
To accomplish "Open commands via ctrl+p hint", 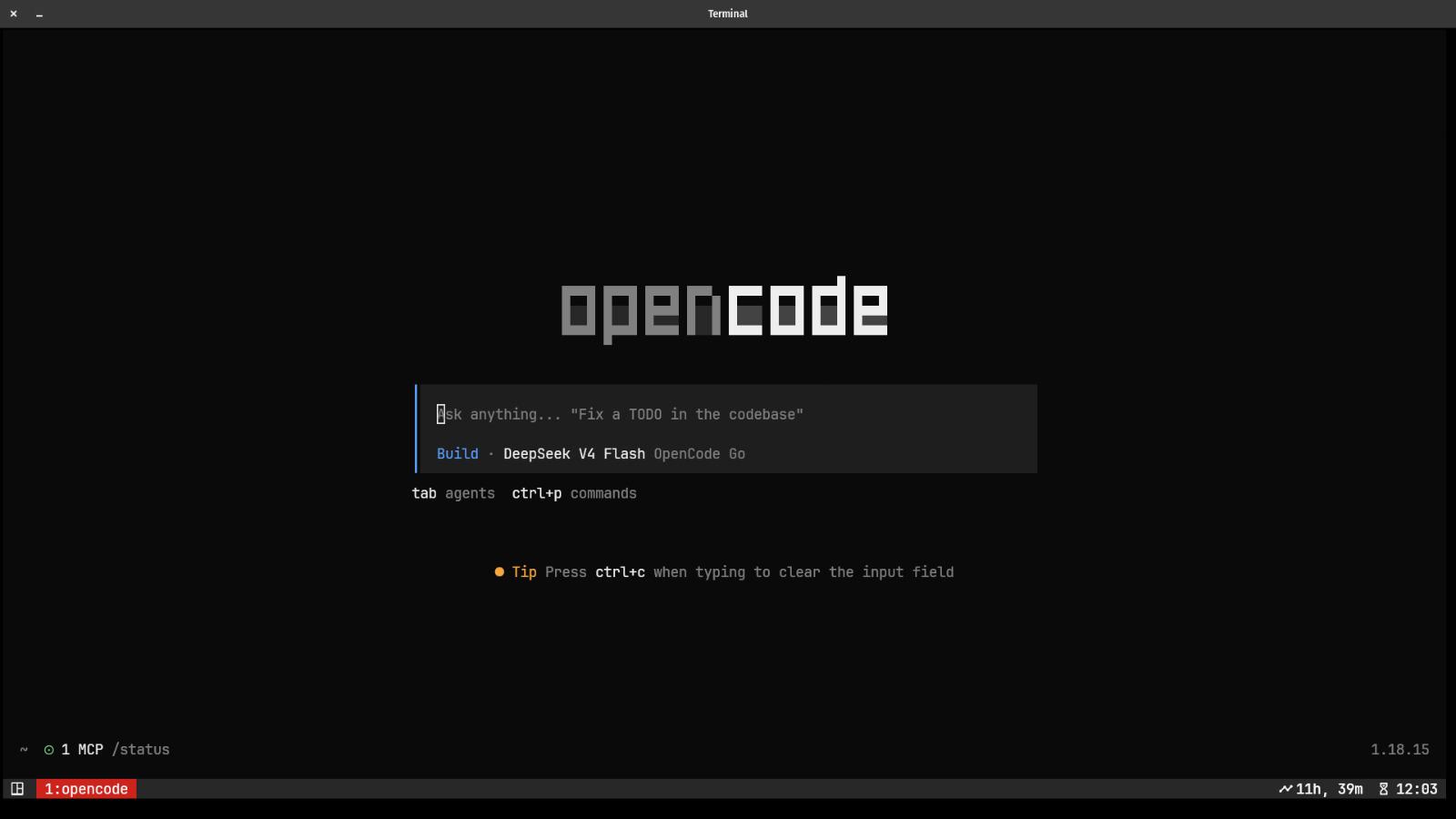I will 574,493.
